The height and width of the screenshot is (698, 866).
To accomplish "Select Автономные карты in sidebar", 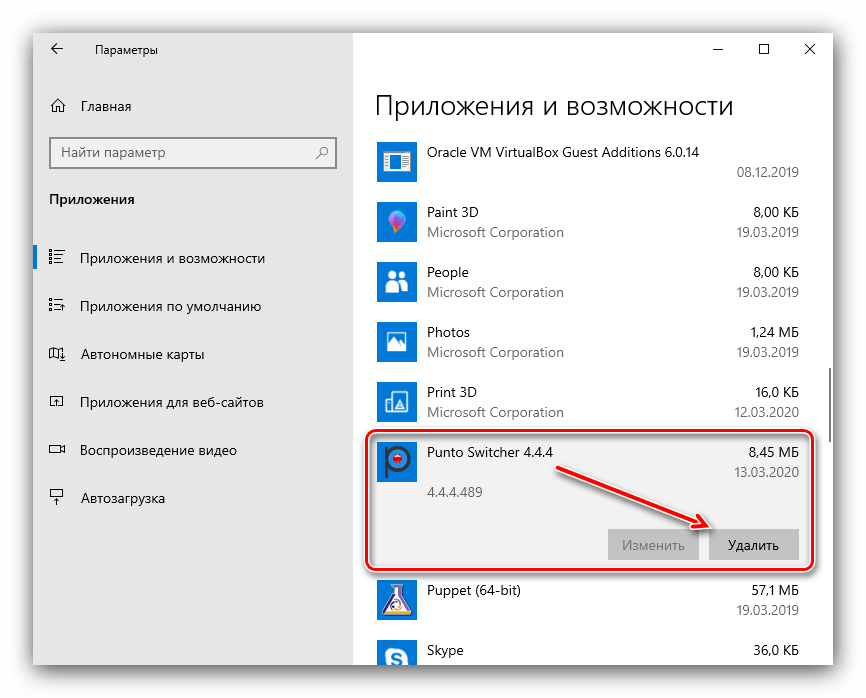I will (142, 354).
